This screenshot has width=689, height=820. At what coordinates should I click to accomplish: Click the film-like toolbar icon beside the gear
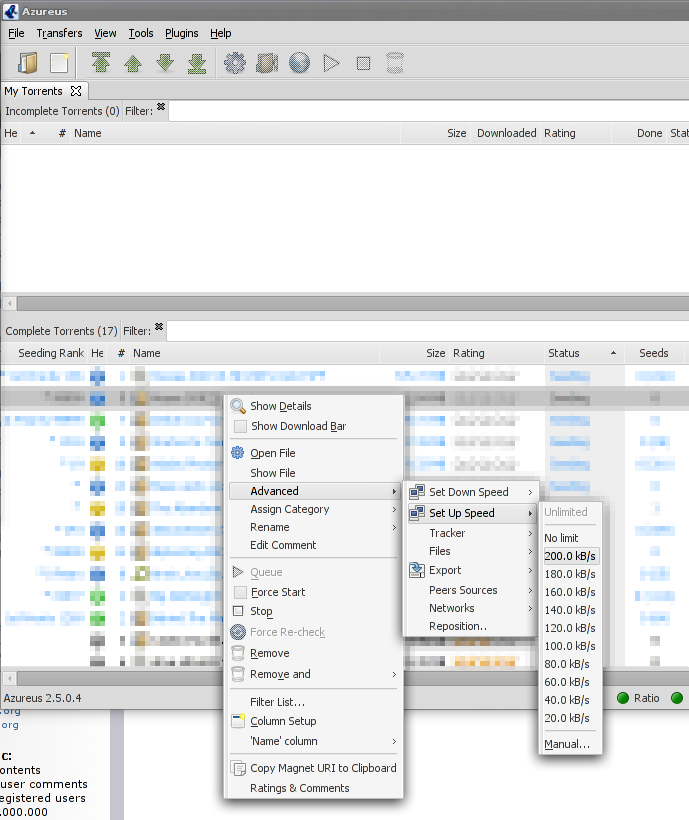[267, 63]
